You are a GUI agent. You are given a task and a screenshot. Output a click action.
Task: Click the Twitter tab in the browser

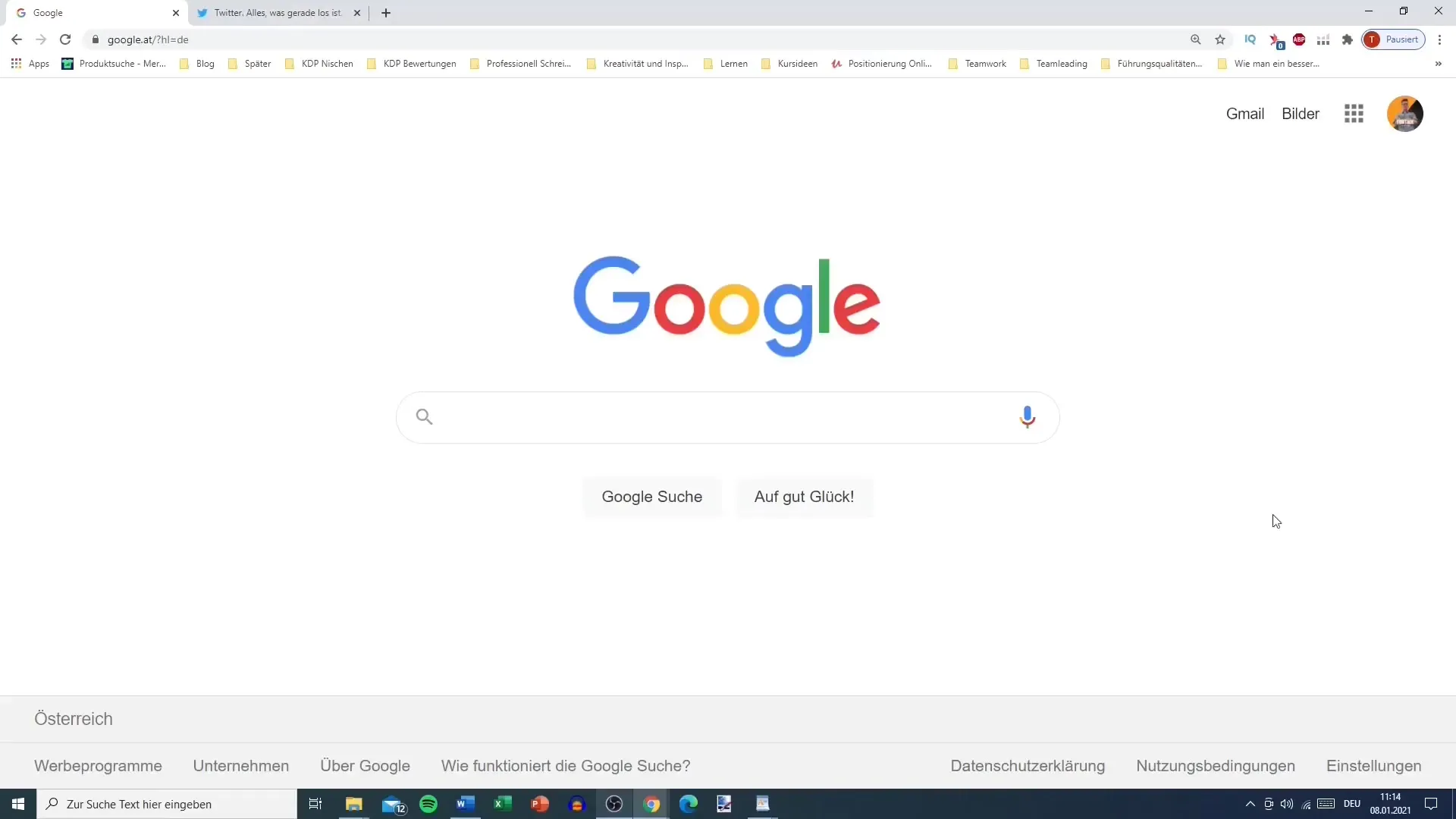point(278,12)
